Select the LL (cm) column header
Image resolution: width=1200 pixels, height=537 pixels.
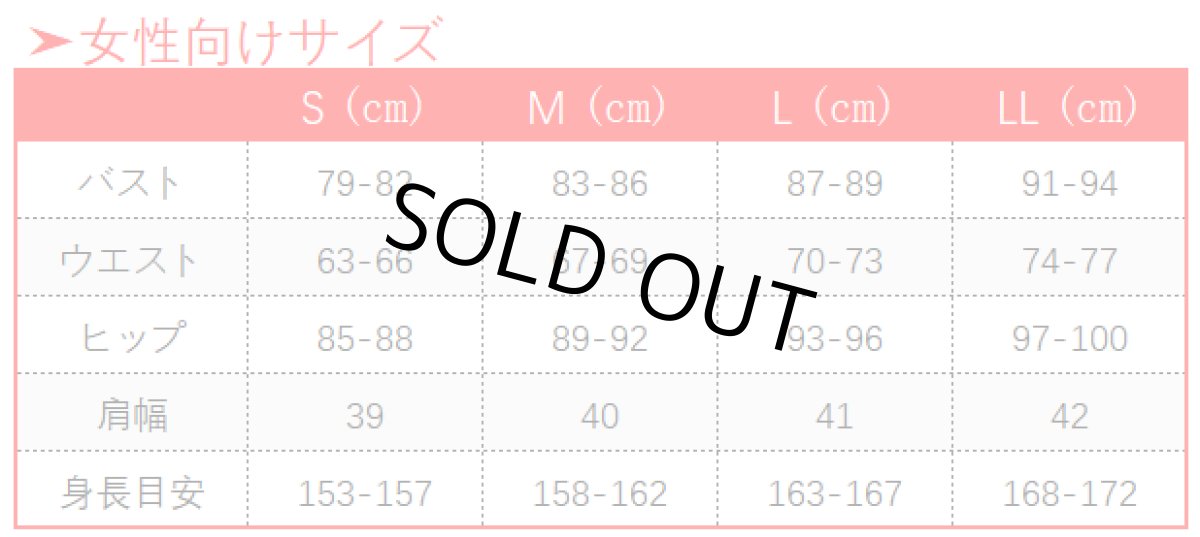tap(1068, 108)
